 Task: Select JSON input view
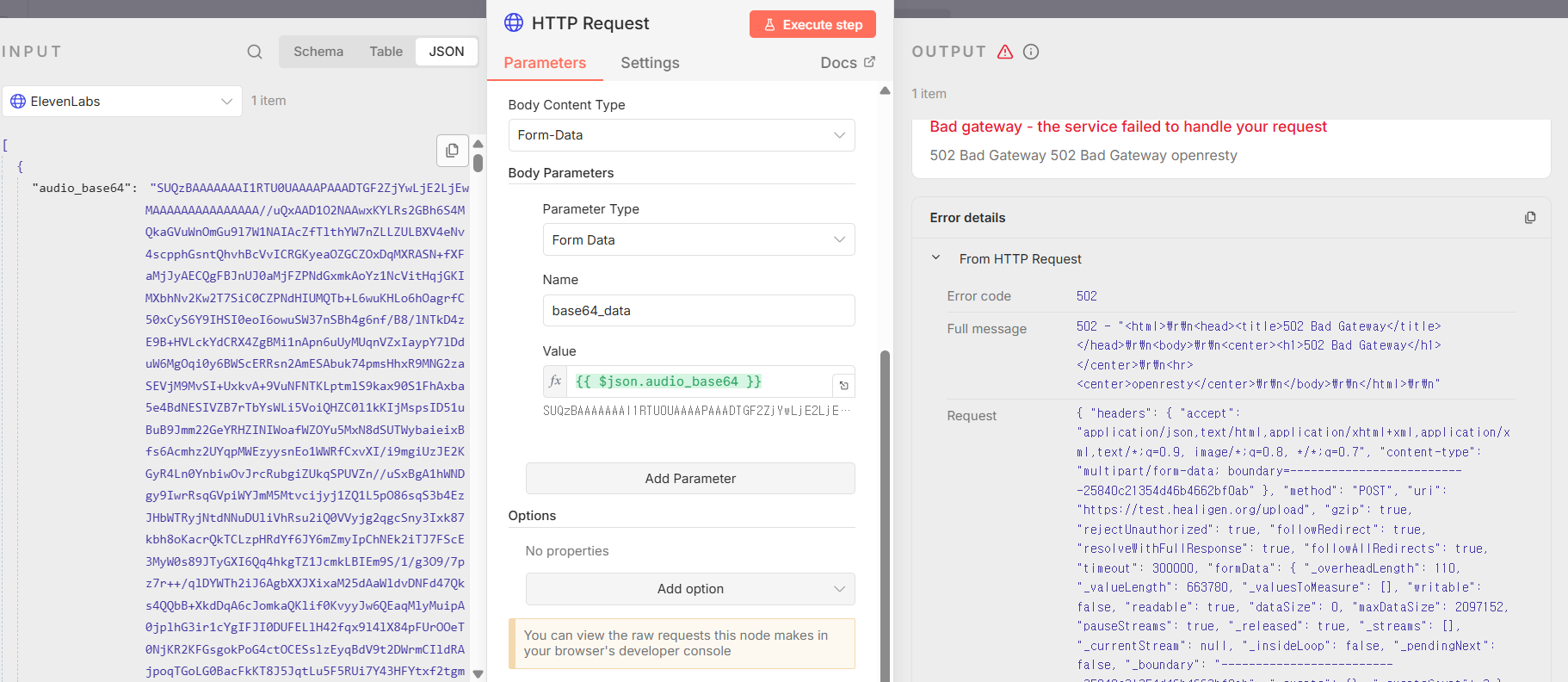447,52
